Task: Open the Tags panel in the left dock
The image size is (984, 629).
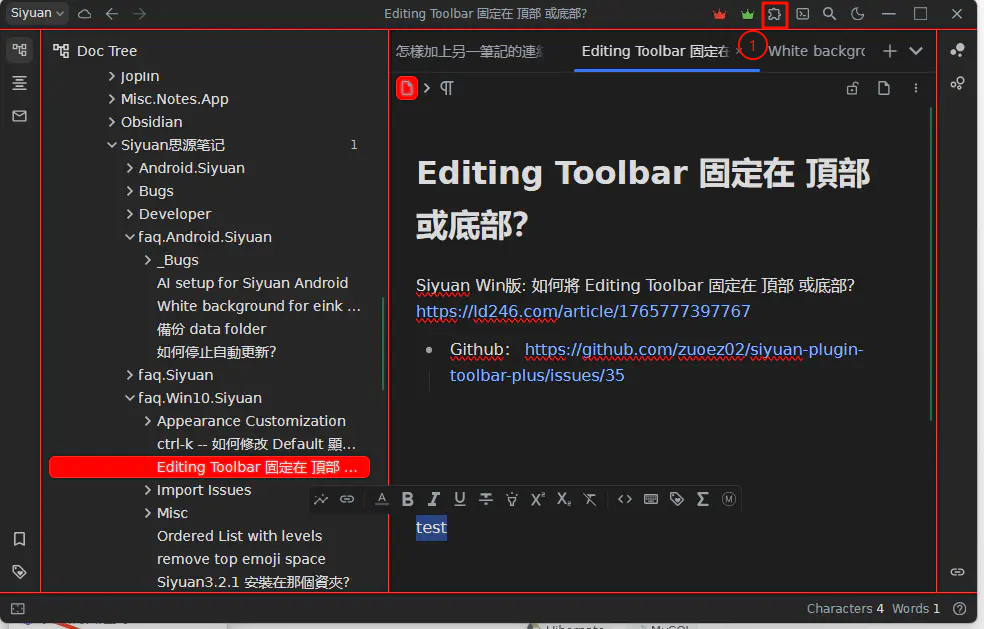Action: click(18, 571)
